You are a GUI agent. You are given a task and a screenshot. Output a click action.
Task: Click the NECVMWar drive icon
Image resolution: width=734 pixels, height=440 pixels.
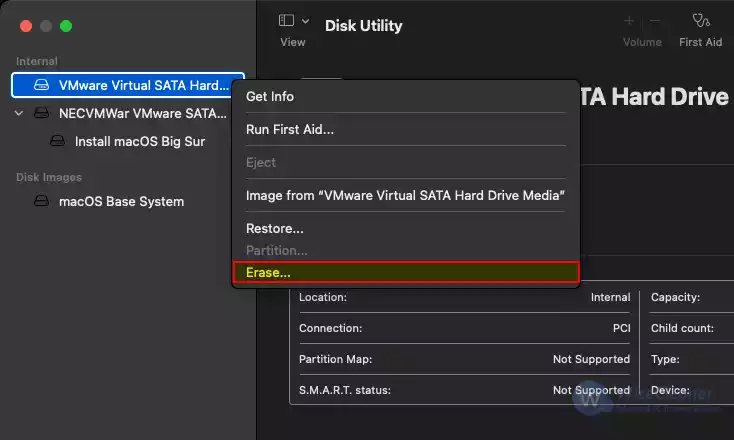(41, 113)
